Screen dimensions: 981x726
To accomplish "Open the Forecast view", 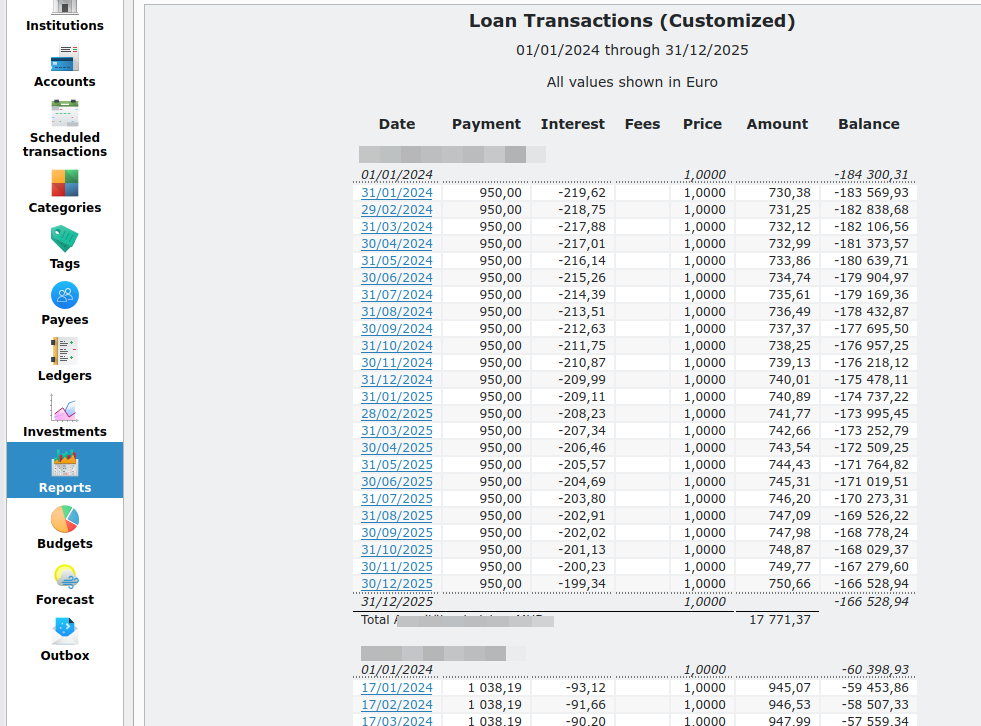I will 65,584.
